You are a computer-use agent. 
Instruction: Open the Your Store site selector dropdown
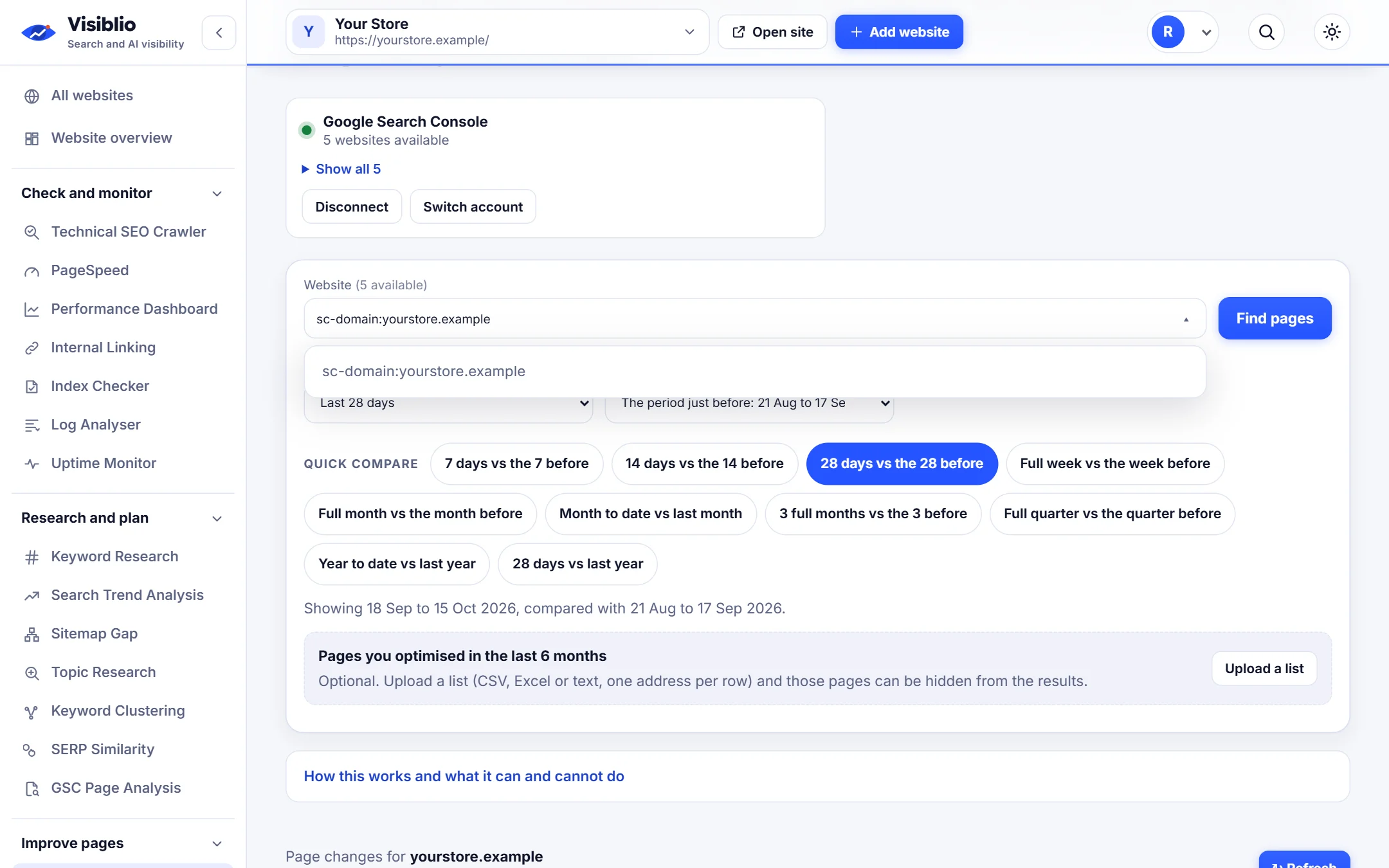[497, 32]
